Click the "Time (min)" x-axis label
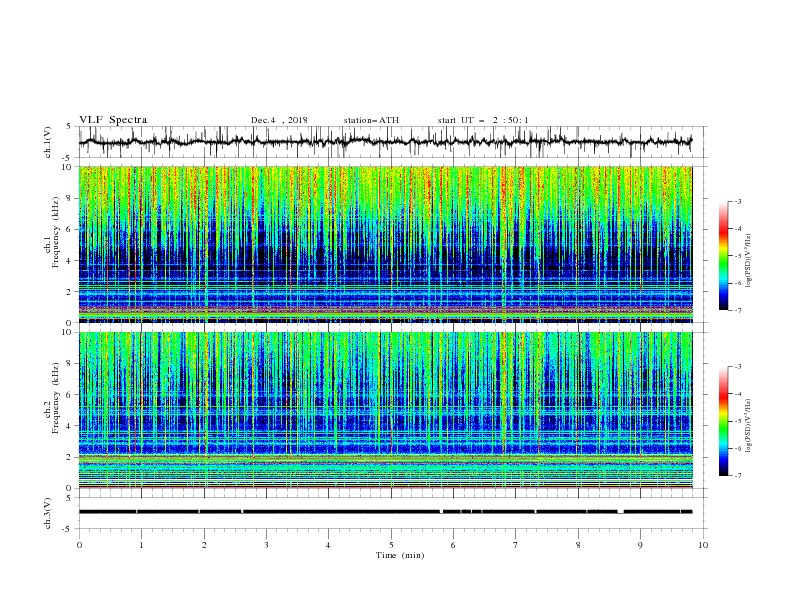 coord(400,555)
